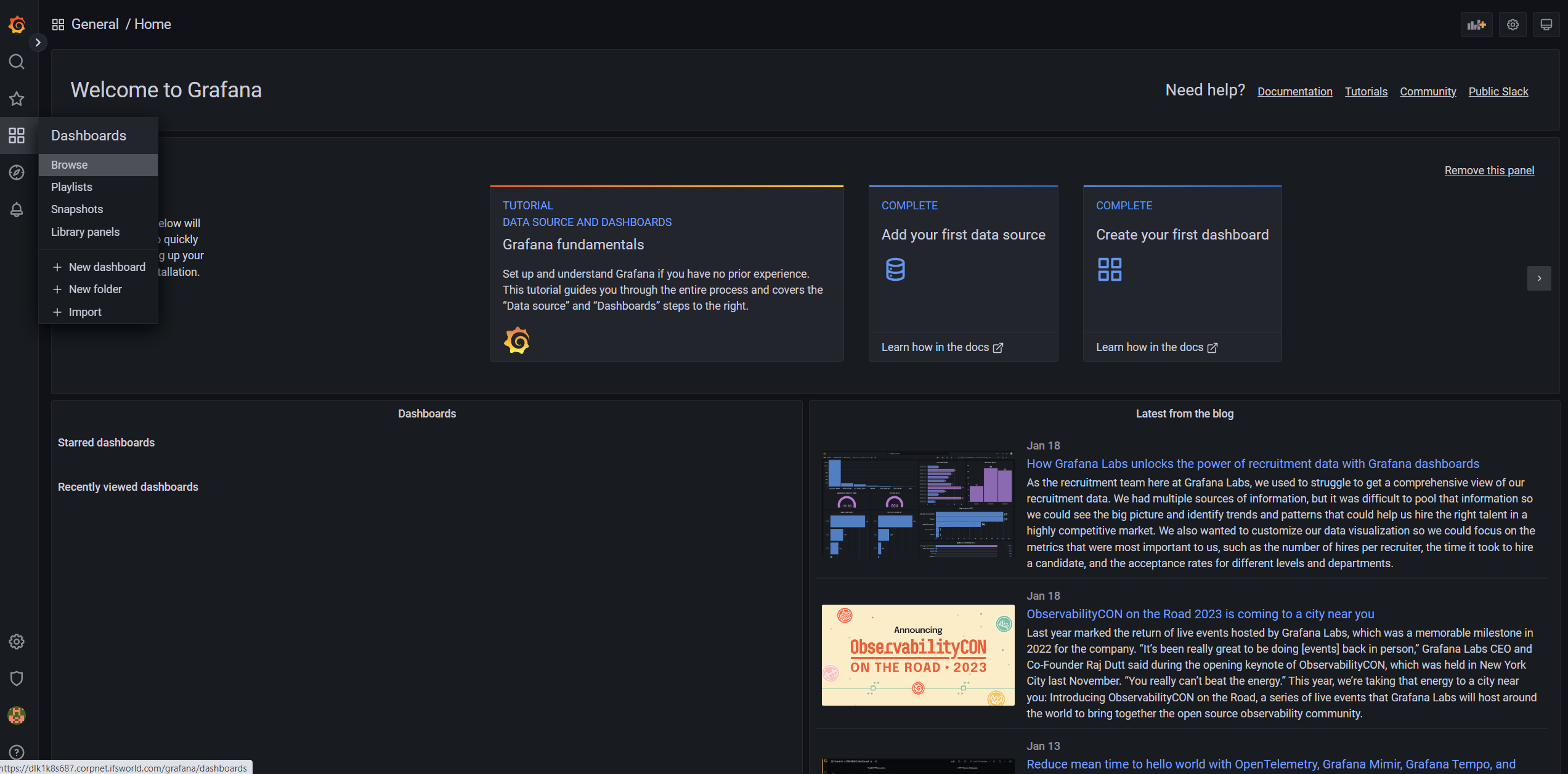This screenshot has height=774, width=1568.
Task: Open the Tutorials link
Action: (1366, 91)
